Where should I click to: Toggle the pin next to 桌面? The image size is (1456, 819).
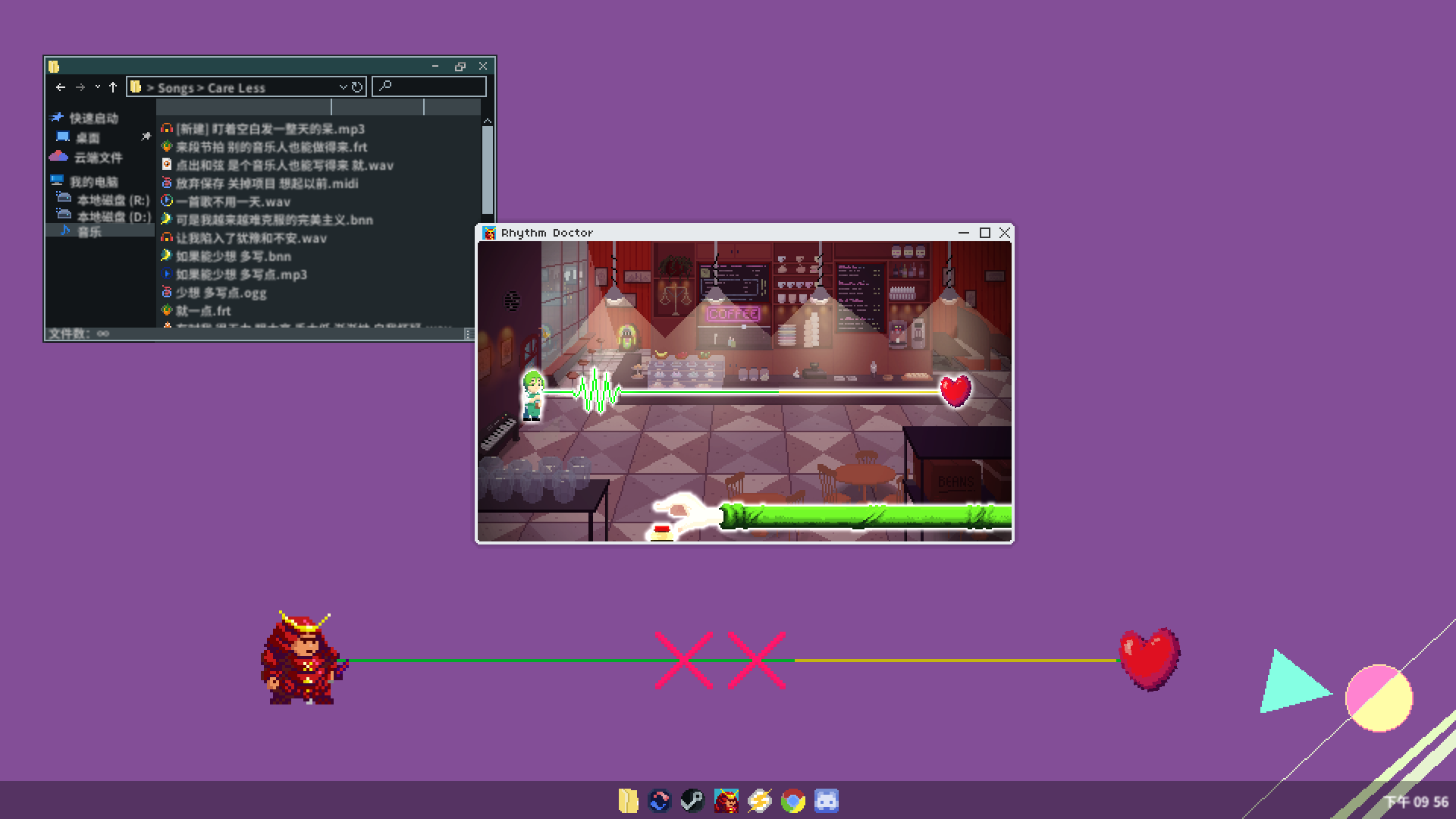(x=146, y=136)
